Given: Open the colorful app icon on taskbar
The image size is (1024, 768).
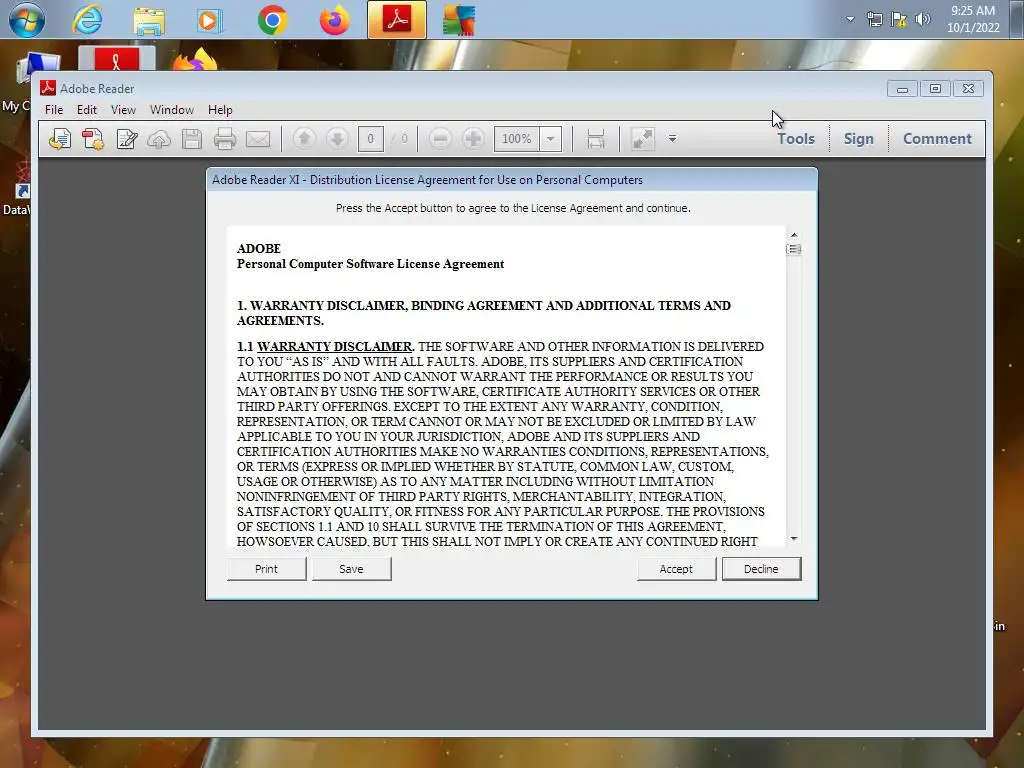Looking at the screenshot, I should pos(458,20).
